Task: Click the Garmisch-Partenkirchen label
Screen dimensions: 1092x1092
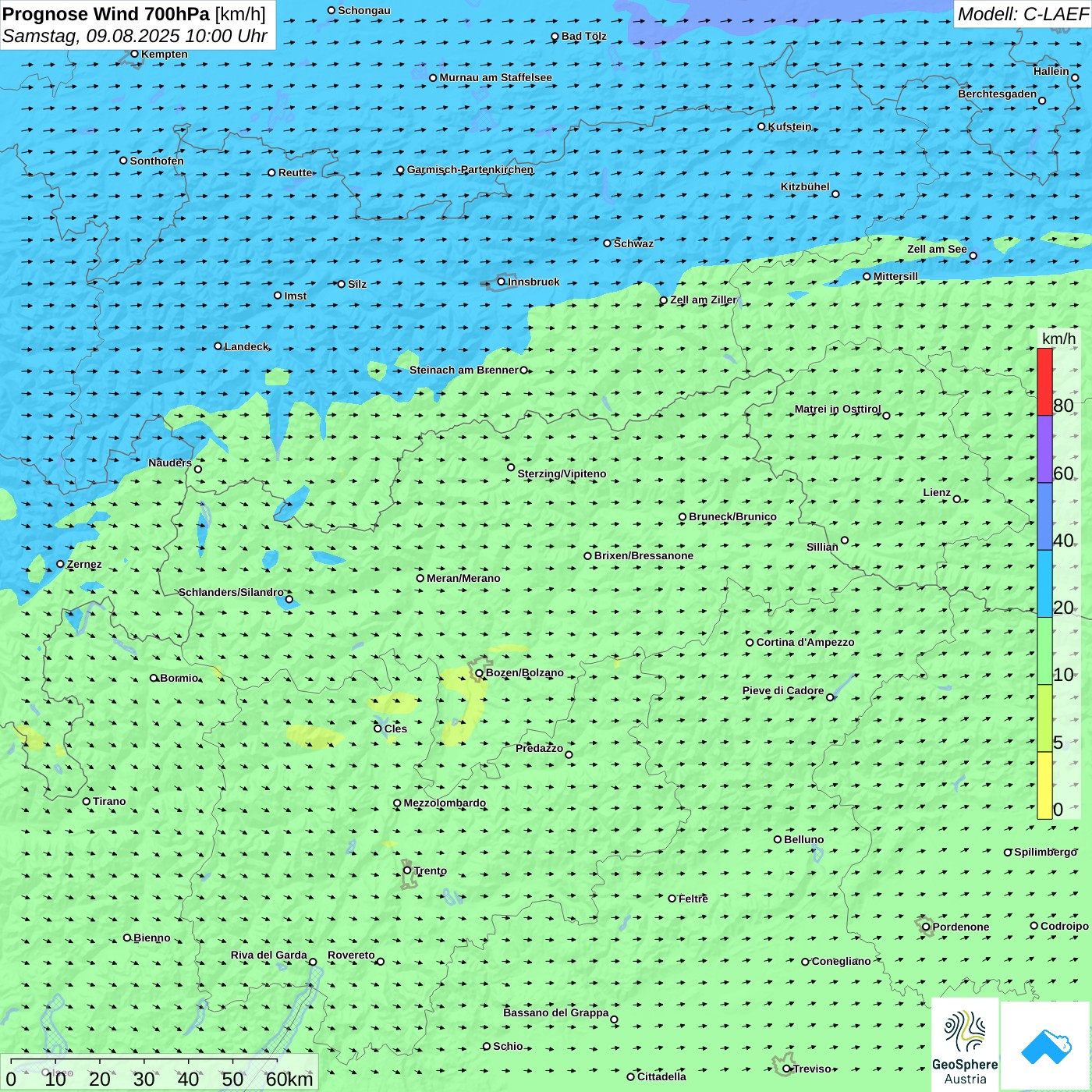Action: coord(470,169)
